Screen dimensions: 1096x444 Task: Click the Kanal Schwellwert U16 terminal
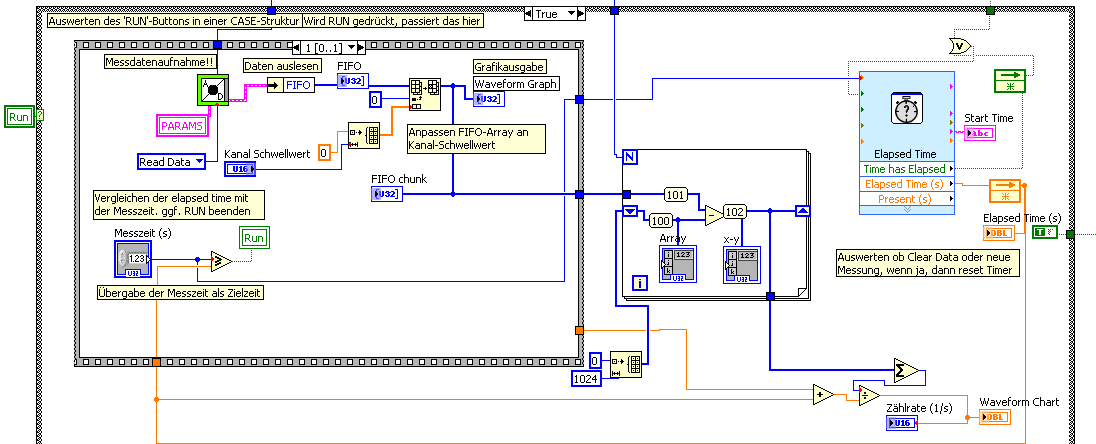240,169
